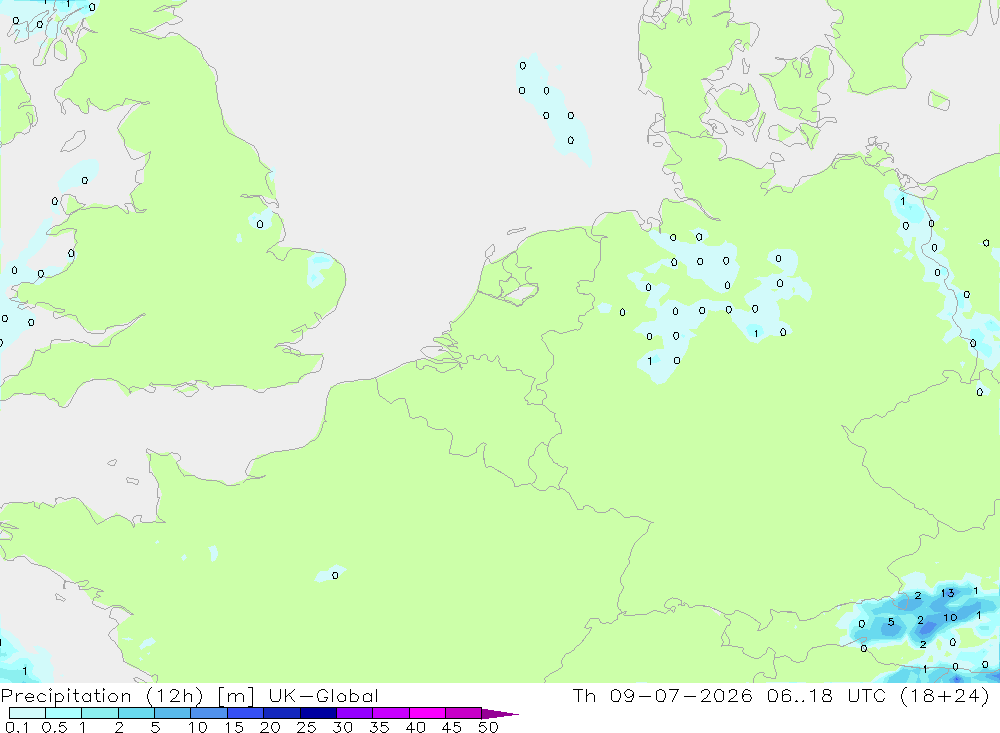The height and width of the screenshot is (733, 1000).
Task: Click the "06..18 UTC" time range
Action: pyautogui.click(x=827, y=695)
